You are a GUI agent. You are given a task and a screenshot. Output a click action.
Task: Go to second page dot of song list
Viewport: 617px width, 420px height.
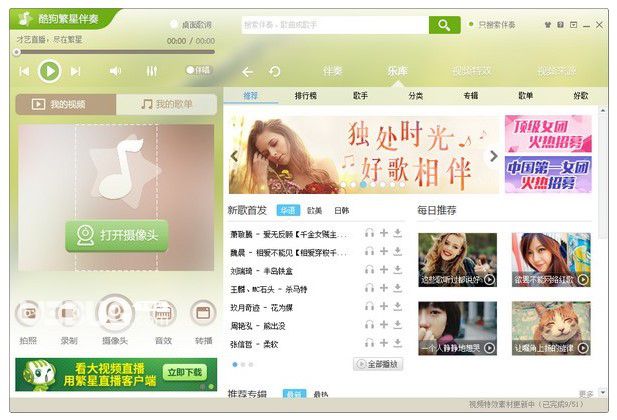click(x=243, y=364)
